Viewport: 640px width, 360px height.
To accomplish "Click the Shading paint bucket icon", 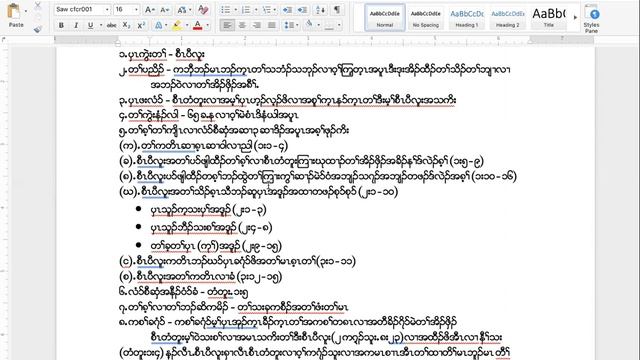I will (x=309, y=25).
